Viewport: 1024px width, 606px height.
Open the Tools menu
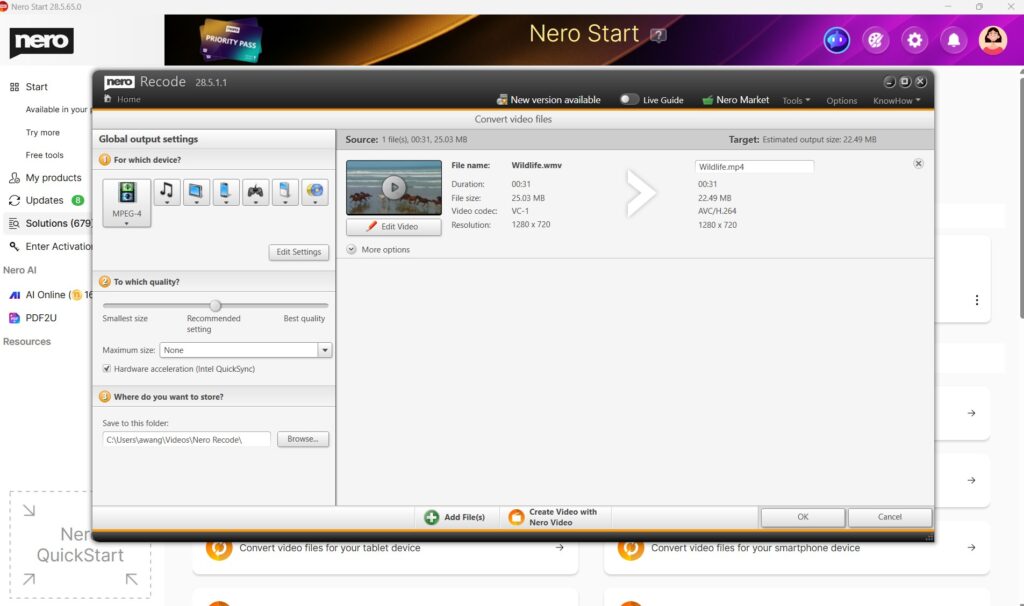click(x=795, y=101)
